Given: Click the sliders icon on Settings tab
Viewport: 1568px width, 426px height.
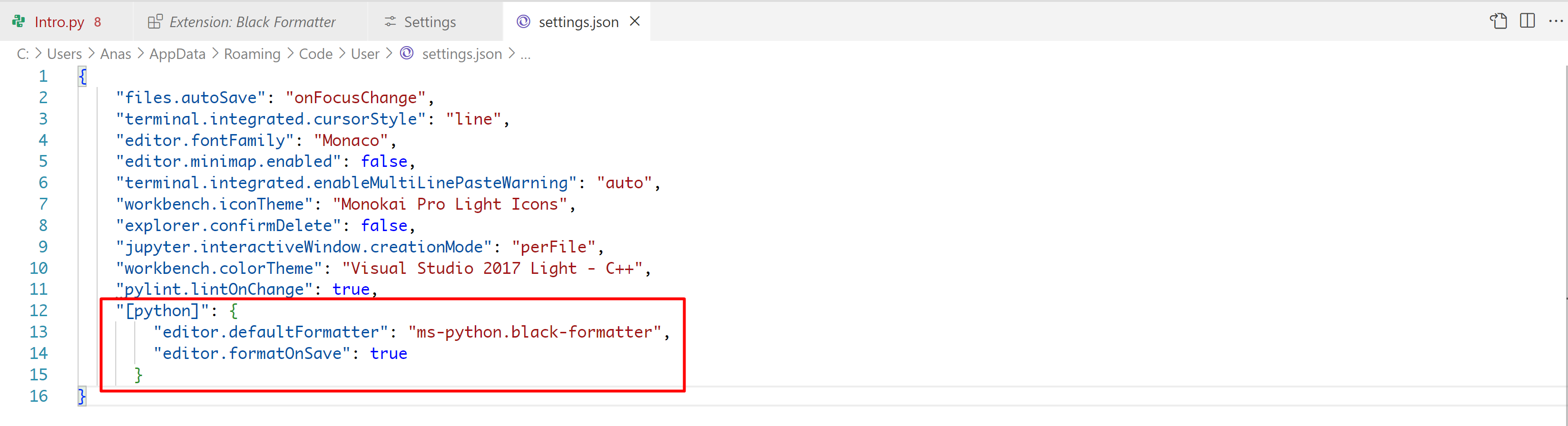Looking at the screenshot, I should tap(390, 22).
